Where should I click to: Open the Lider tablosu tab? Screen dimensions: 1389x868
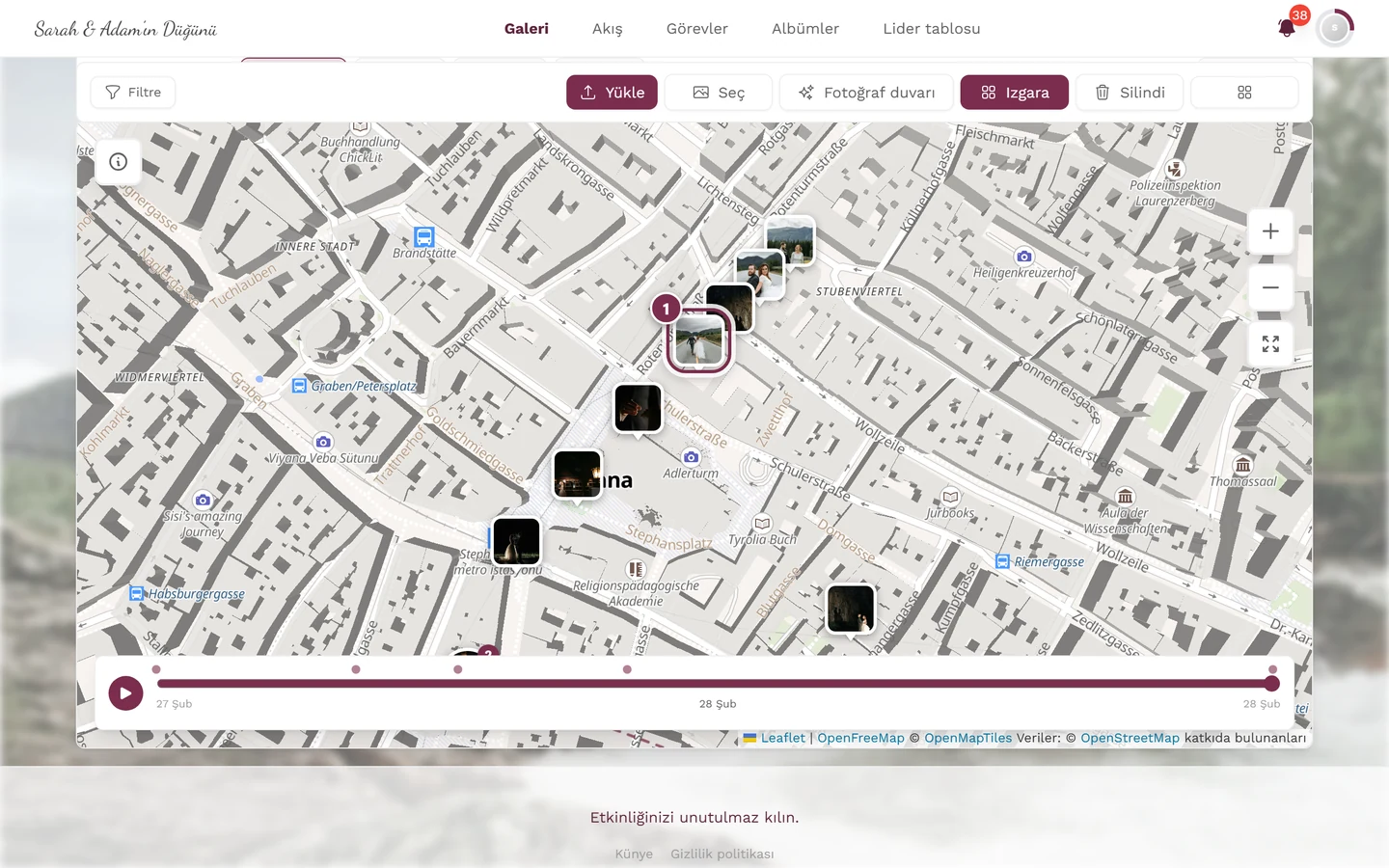click(x=932, y=29)
